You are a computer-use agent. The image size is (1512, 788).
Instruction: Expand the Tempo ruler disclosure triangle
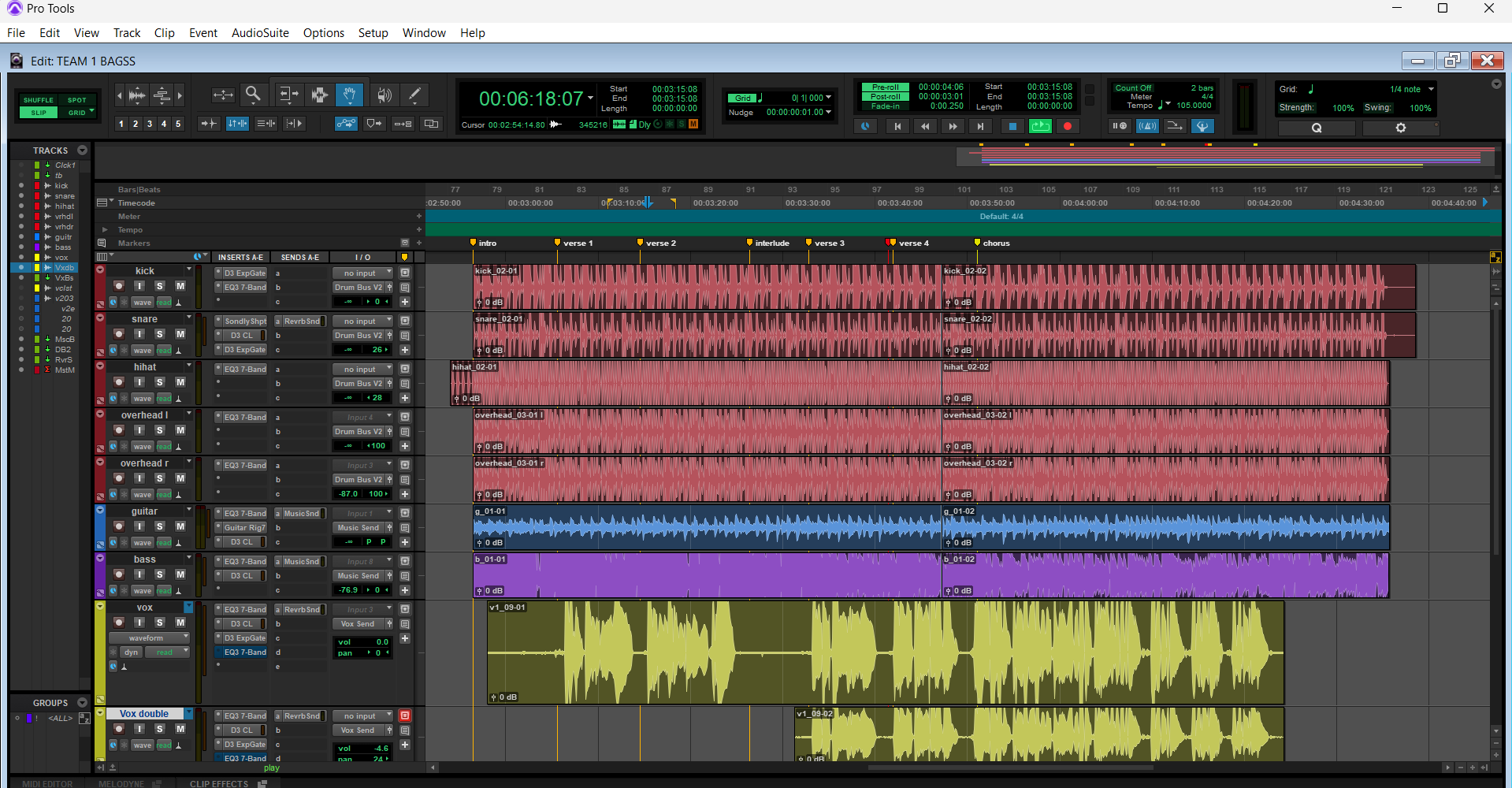pos(105,230)
